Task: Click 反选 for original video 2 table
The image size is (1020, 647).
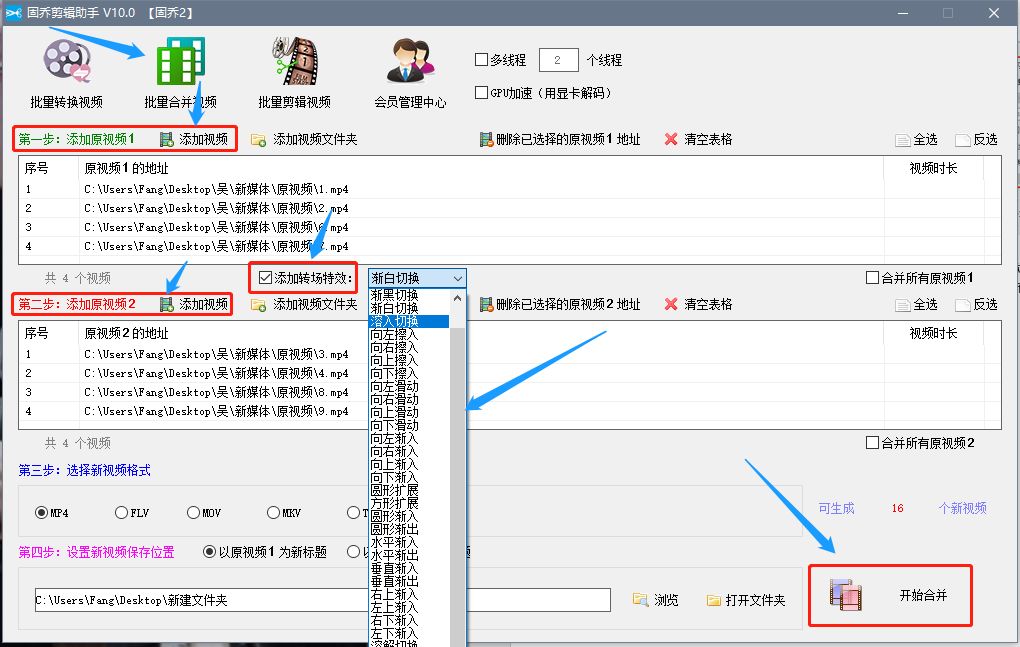Action: (x=976, y=305)
